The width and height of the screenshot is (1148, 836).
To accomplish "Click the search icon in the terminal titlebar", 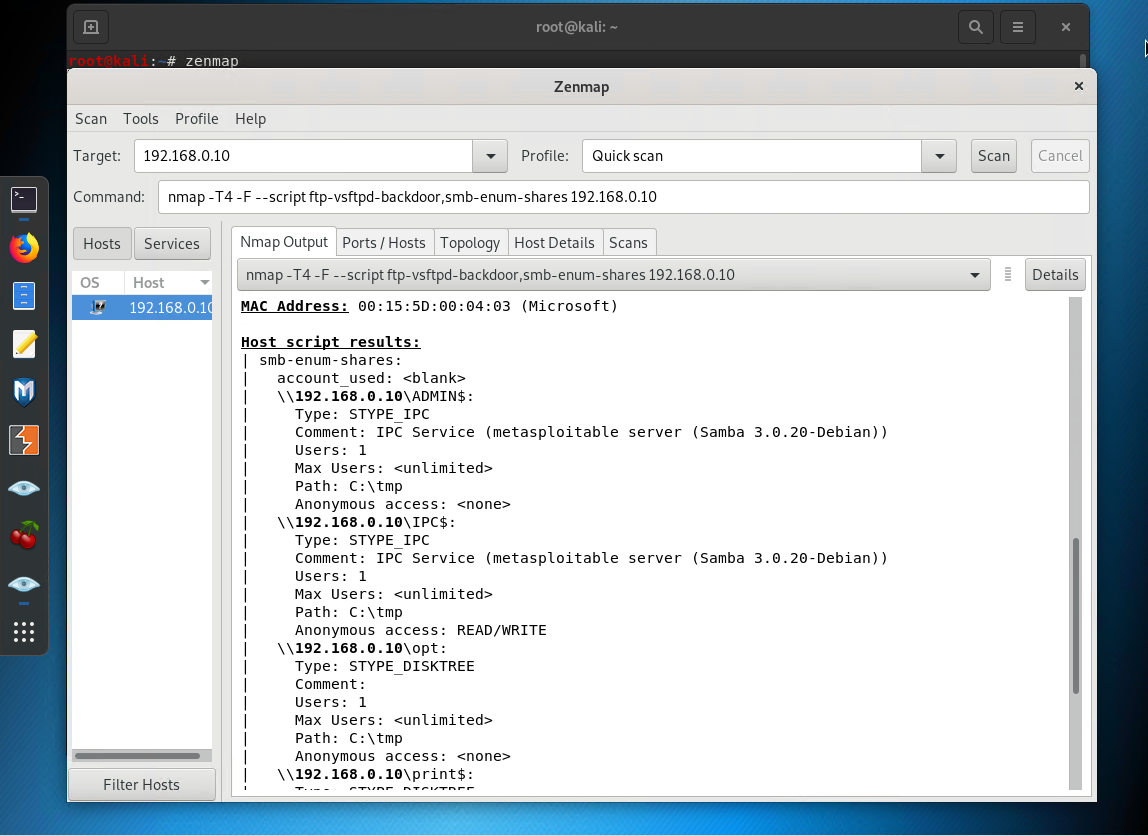I will [975, 27].
